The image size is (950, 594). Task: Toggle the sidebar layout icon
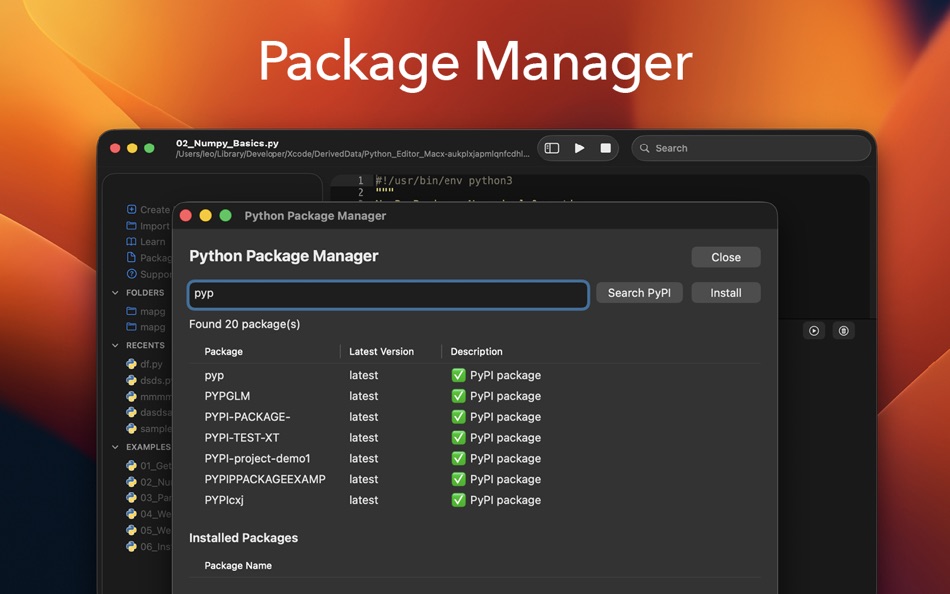[552, 147]
